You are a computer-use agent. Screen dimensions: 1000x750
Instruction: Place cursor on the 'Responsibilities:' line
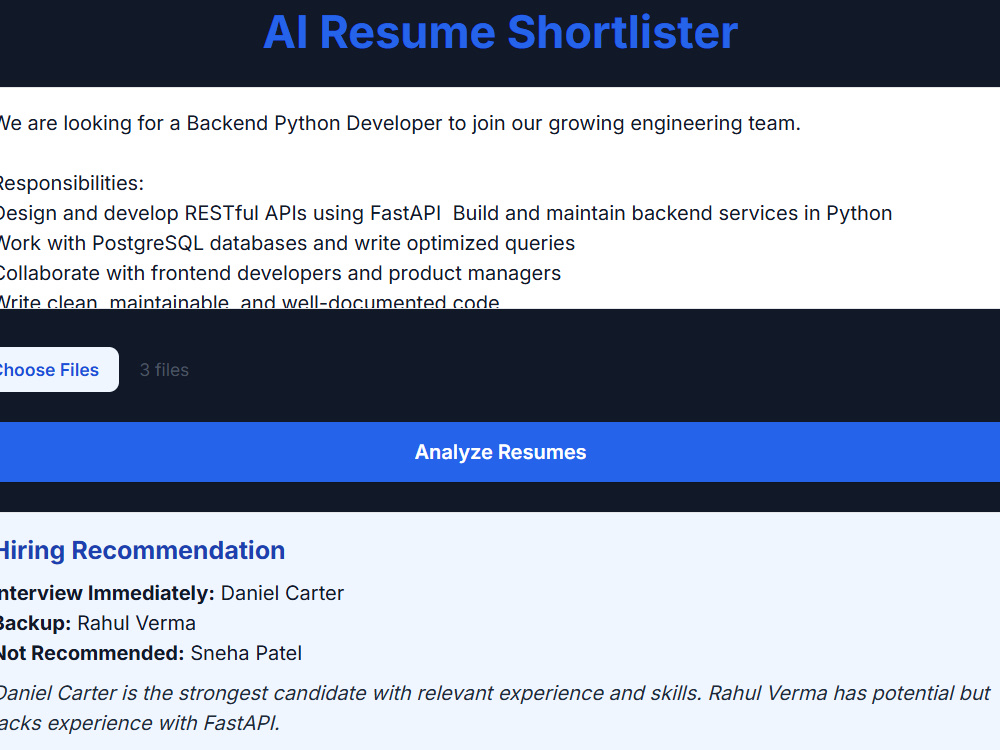pos(71,183)
